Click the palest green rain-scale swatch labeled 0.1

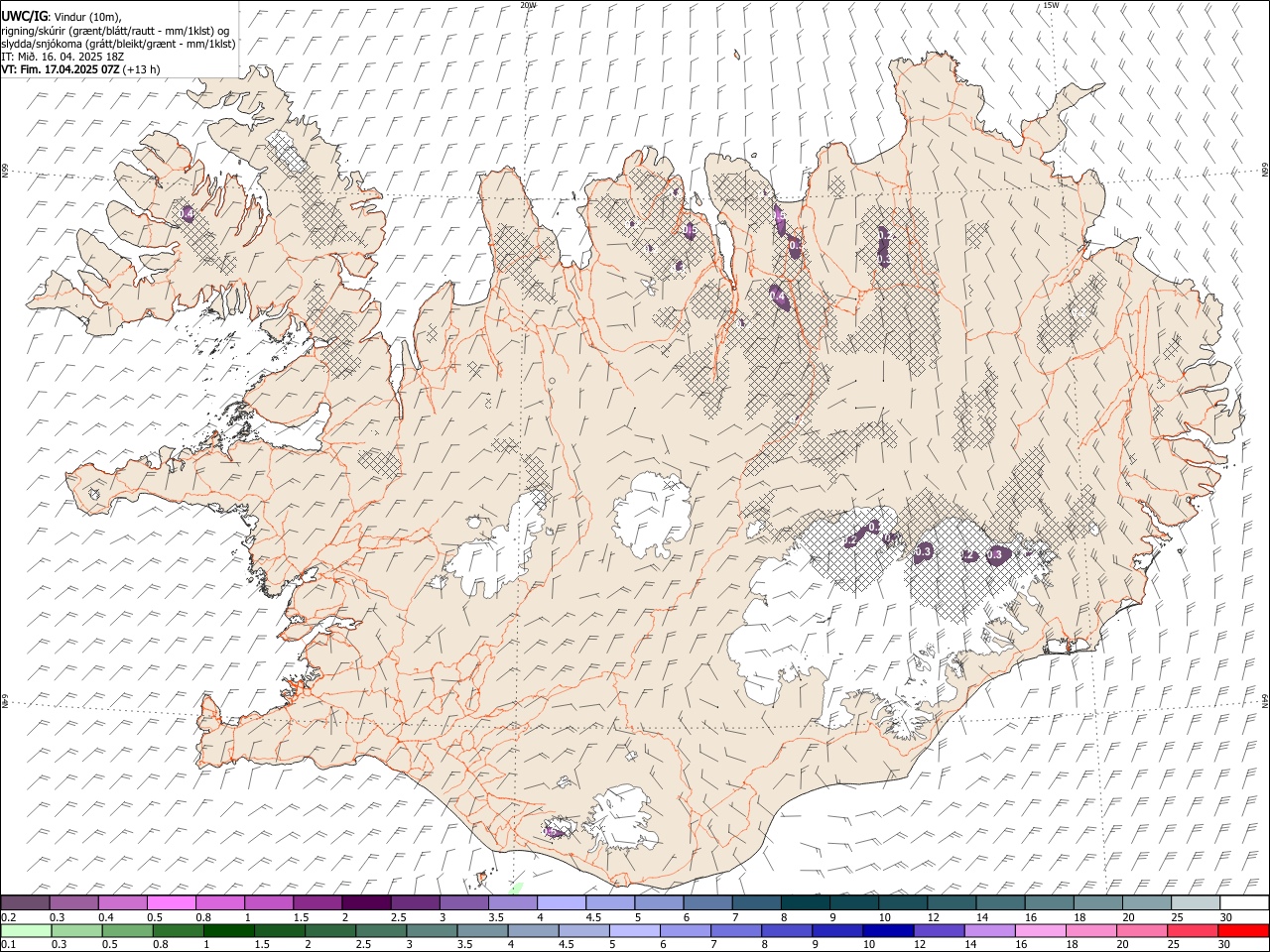(26, 931)
